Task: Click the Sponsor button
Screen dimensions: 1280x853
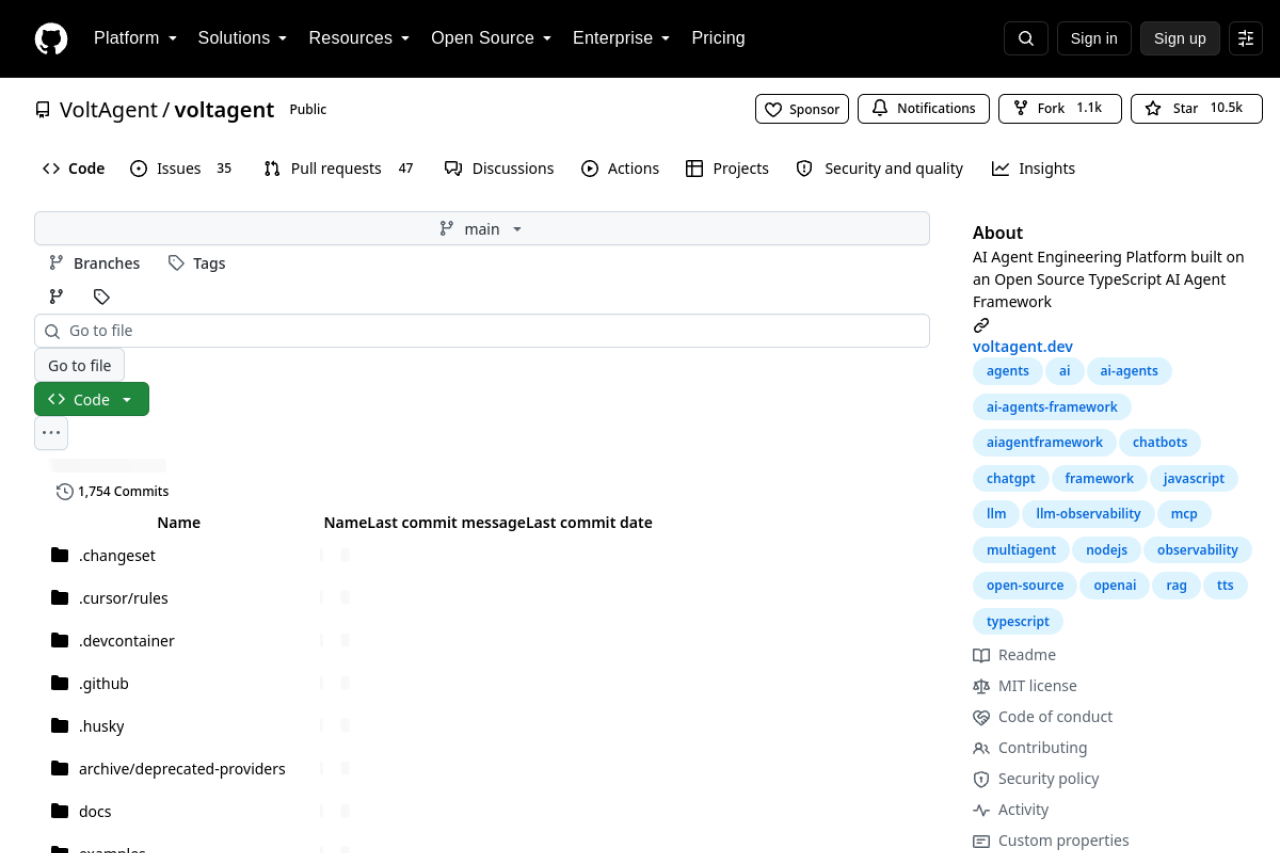Action: (802, 109)
